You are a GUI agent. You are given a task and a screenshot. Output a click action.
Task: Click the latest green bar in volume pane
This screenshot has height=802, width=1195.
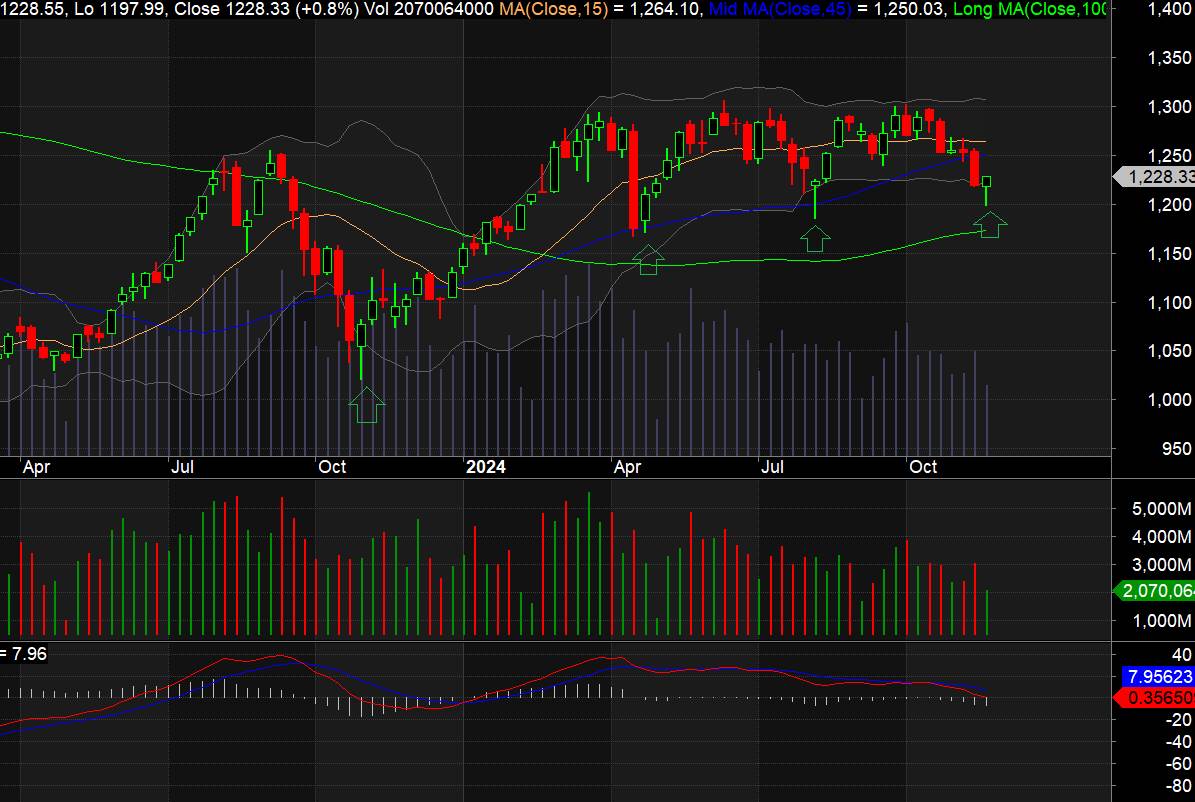tap(987, 612)
